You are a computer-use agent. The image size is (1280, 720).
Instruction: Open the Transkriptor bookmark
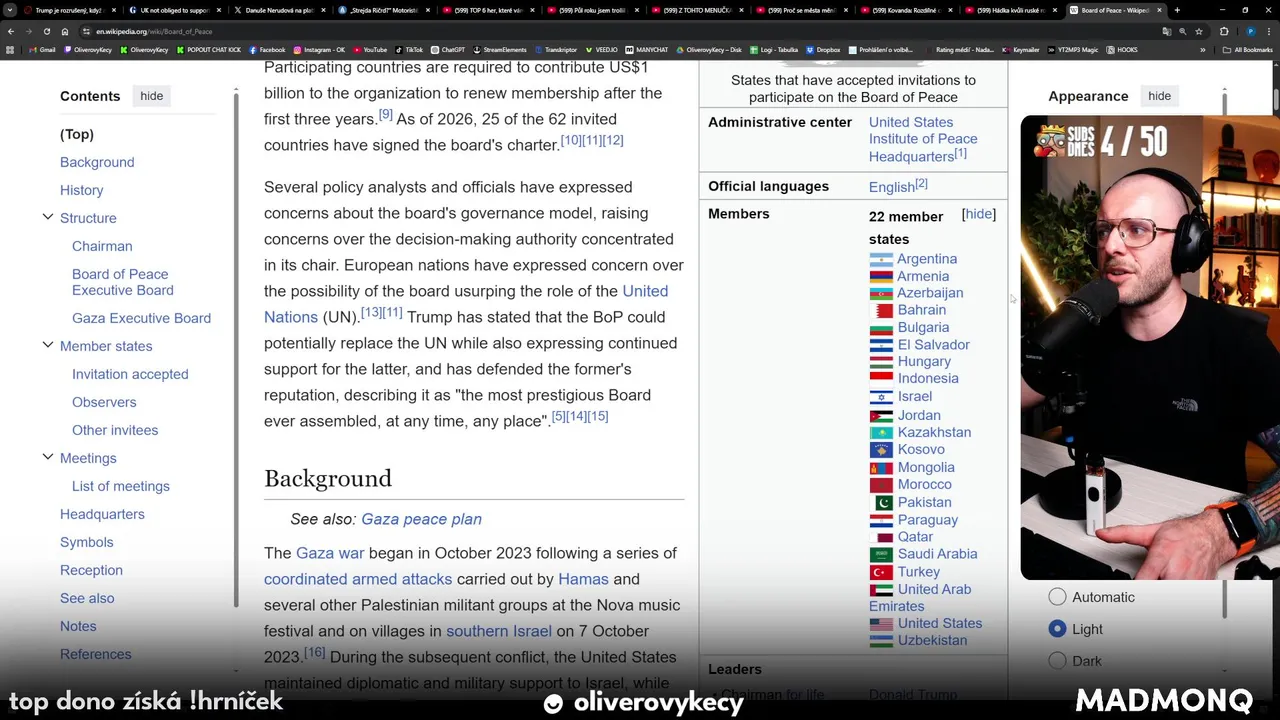[557, 49]
